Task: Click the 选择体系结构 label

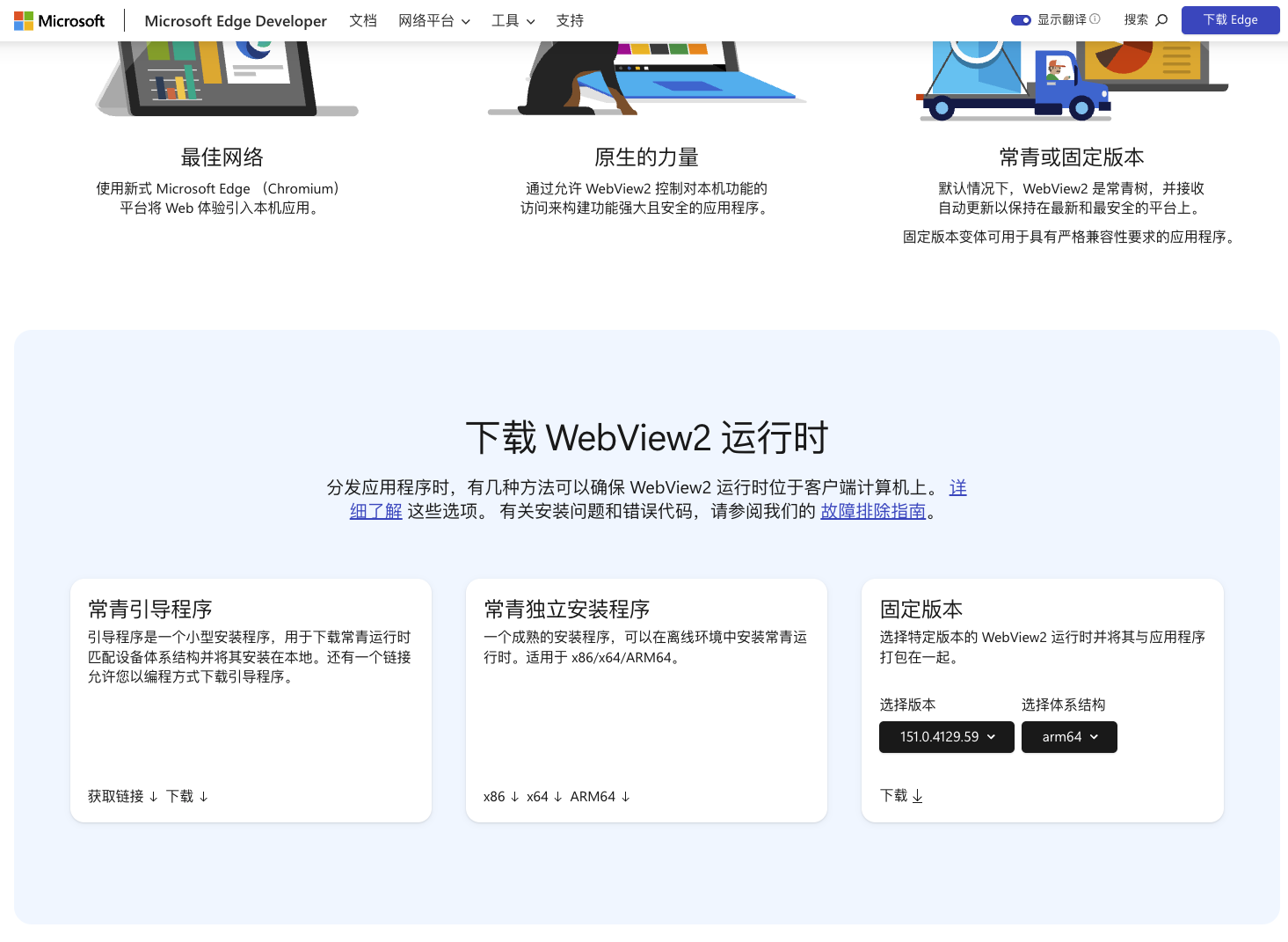Action: tap(1064, 705)
